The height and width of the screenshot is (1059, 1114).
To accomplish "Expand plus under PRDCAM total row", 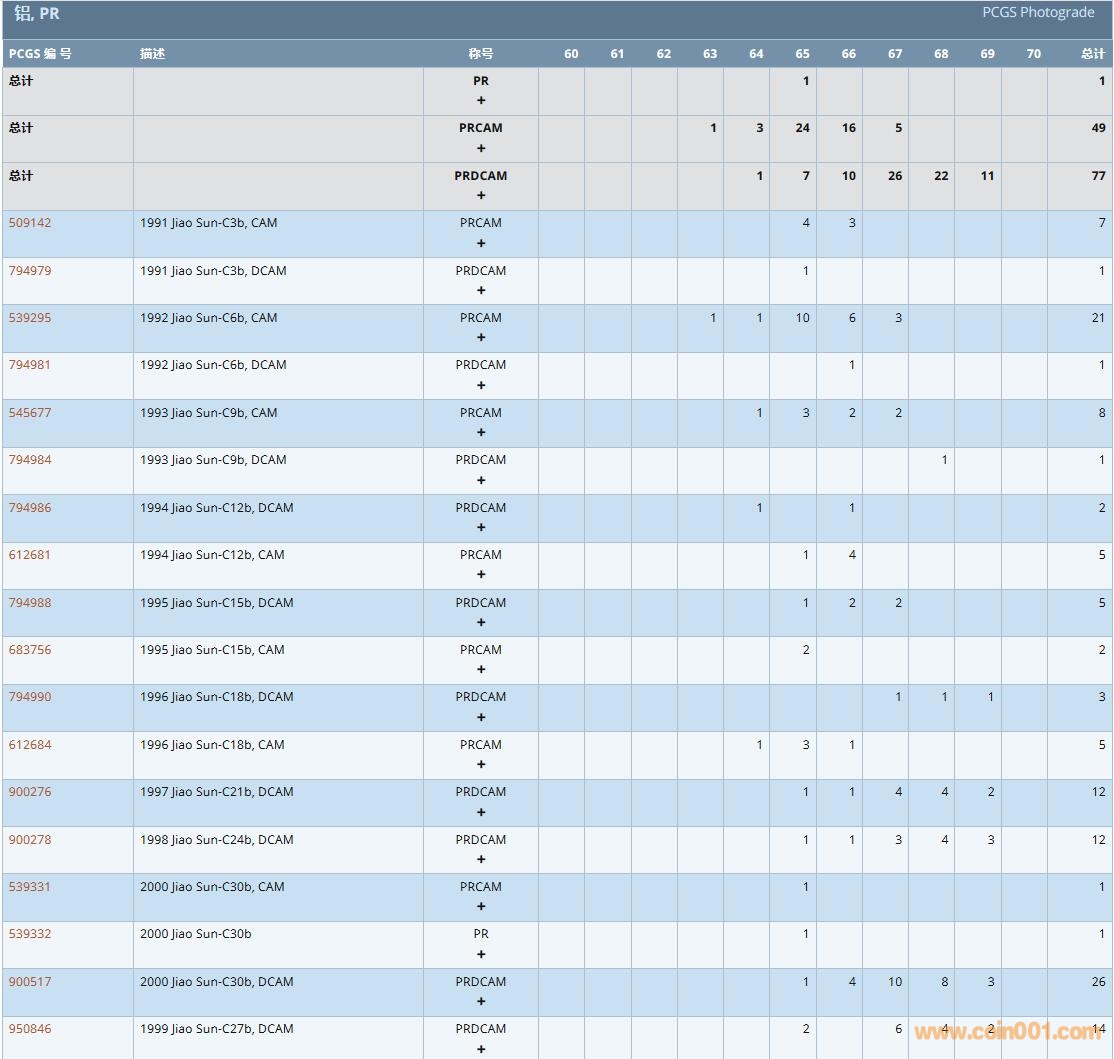I will pos(481,196).
